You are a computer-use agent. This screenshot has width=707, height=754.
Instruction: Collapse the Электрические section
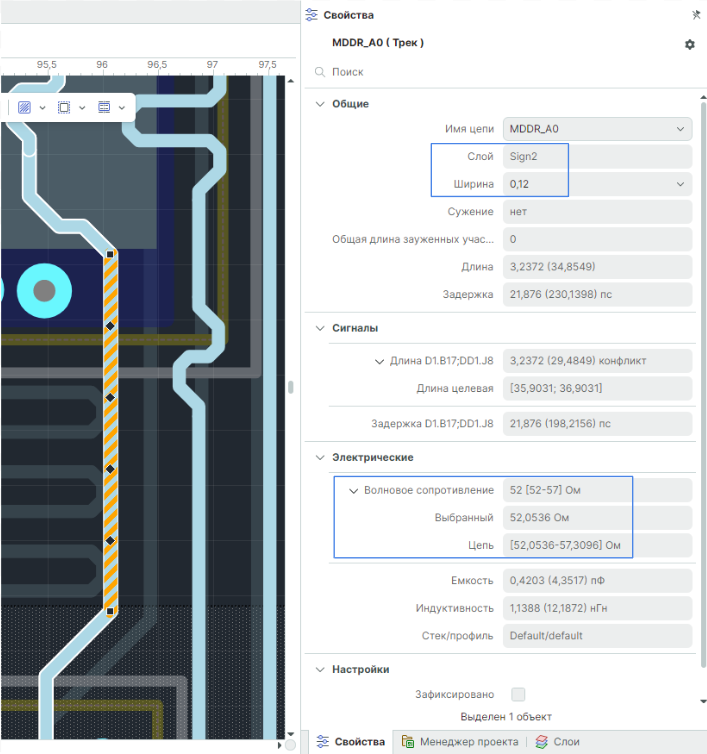(x=320, y=457)
